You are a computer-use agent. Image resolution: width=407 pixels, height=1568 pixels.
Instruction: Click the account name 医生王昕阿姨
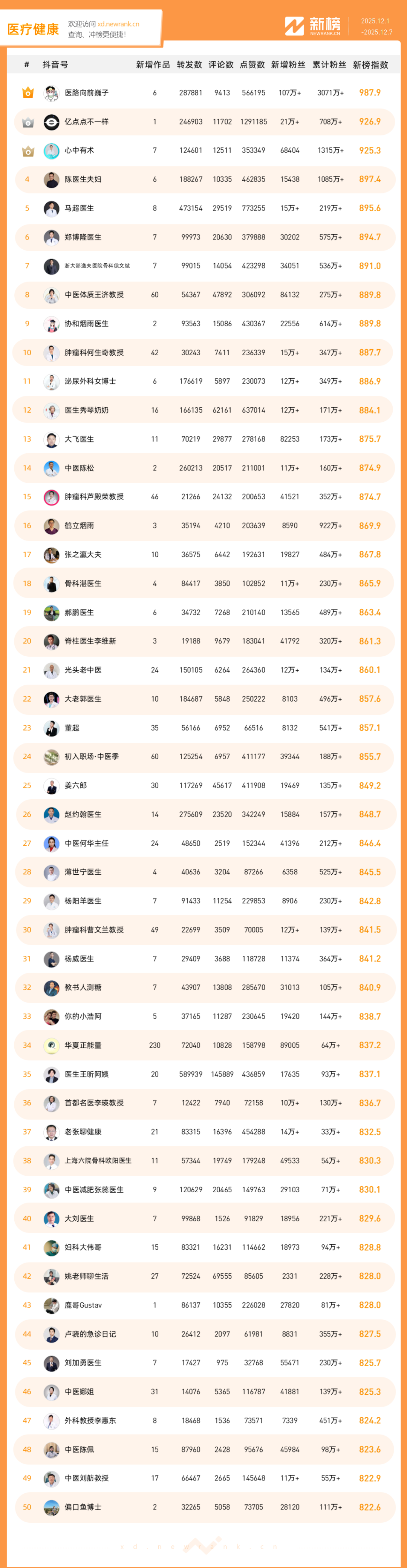(86, 1074)
